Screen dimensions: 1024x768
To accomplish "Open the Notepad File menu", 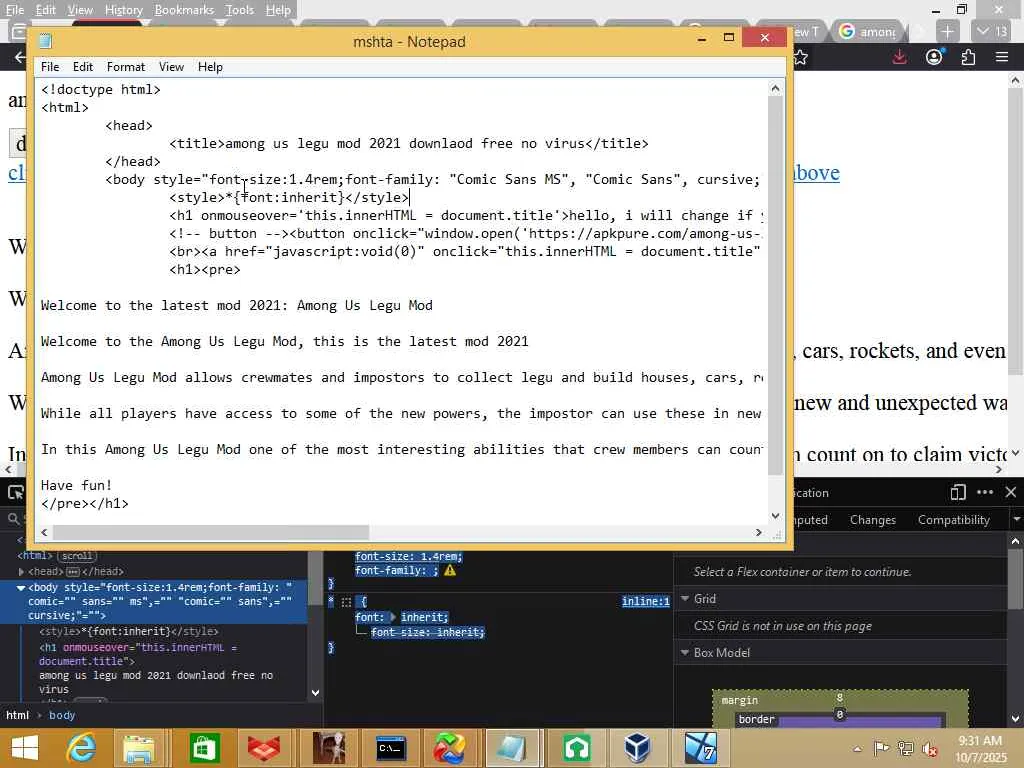I will (50, 67).
